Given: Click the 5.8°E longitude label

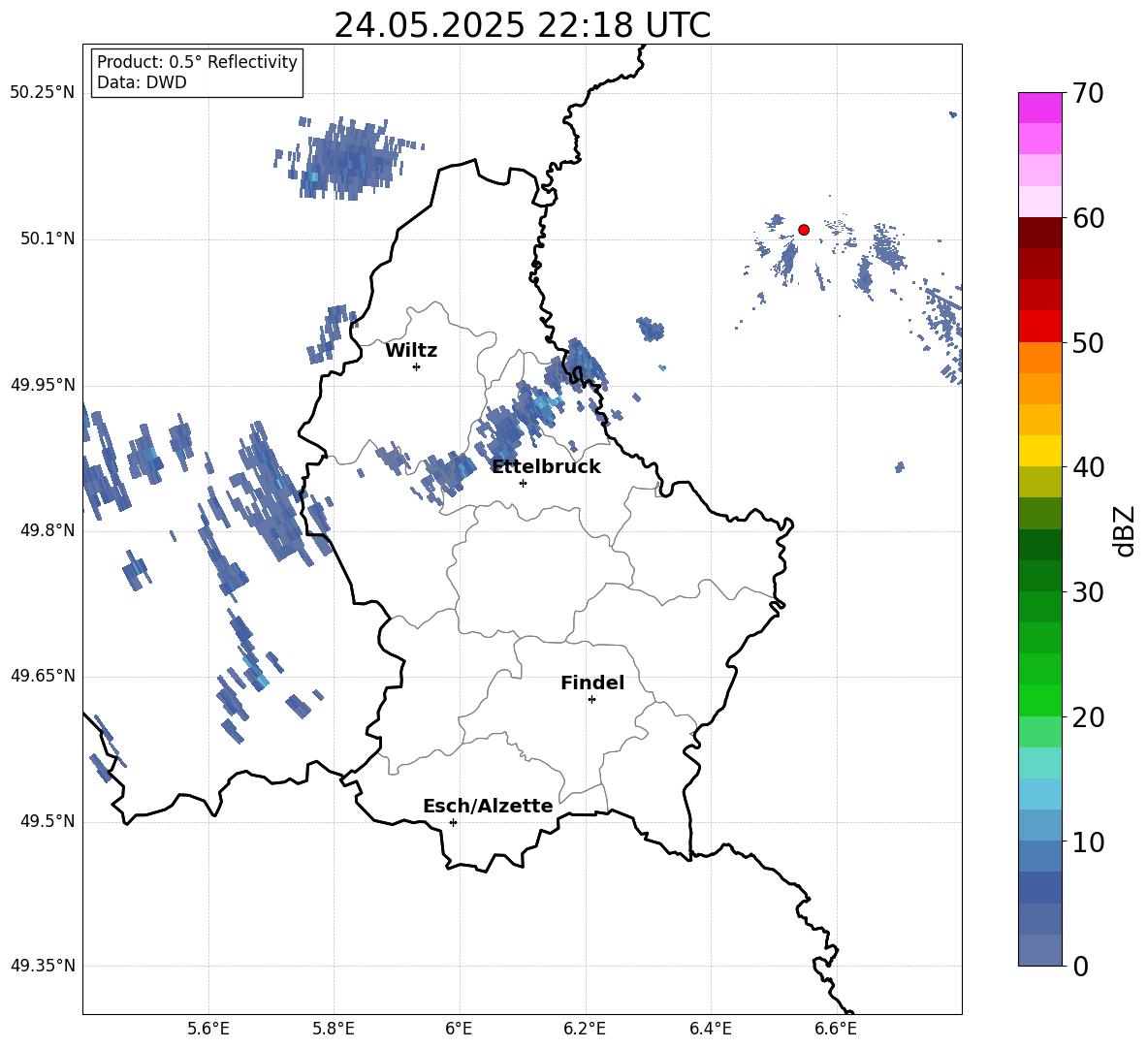Looking at the screenshot, I should (334, 1029).
